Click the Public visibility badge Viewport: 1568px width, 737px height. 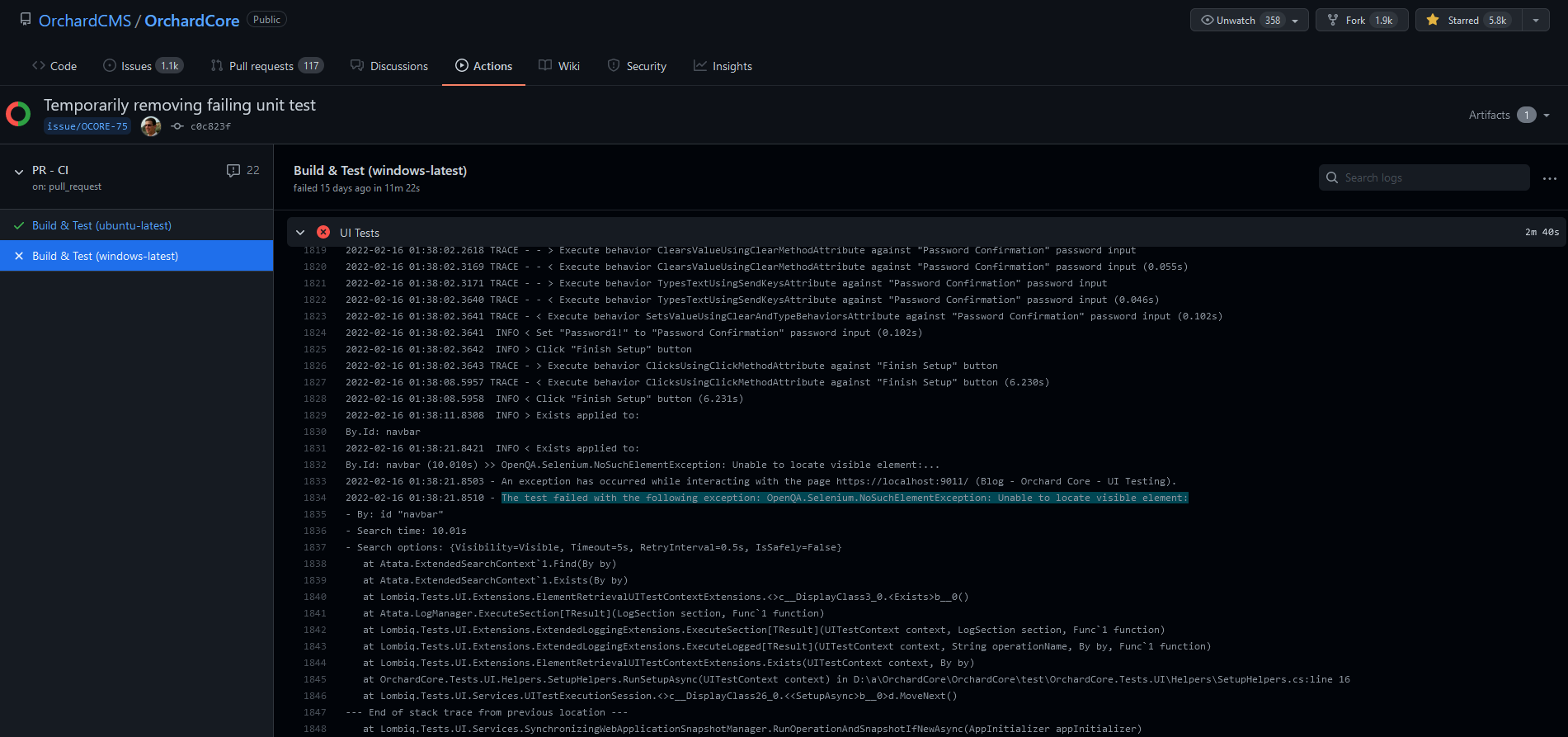pyautogui.click(x=266, y=20)
